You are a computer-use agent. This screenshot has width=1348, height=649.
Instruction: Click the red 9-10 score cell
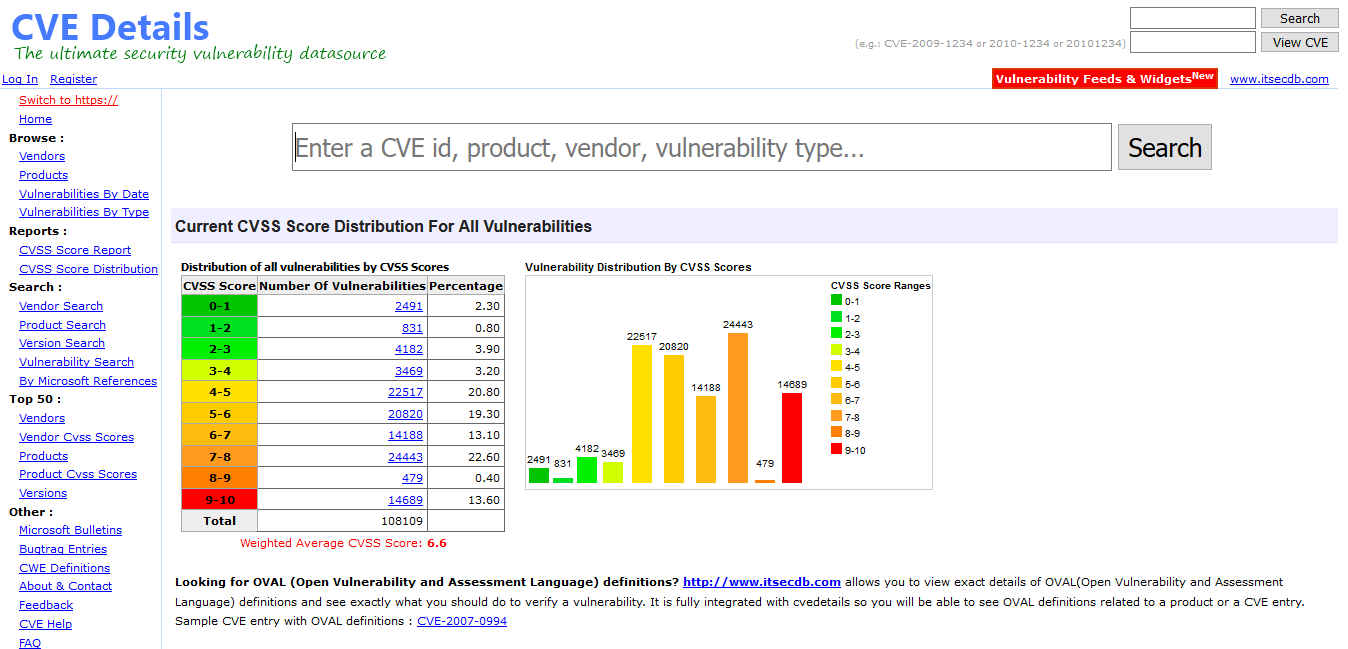219,499
